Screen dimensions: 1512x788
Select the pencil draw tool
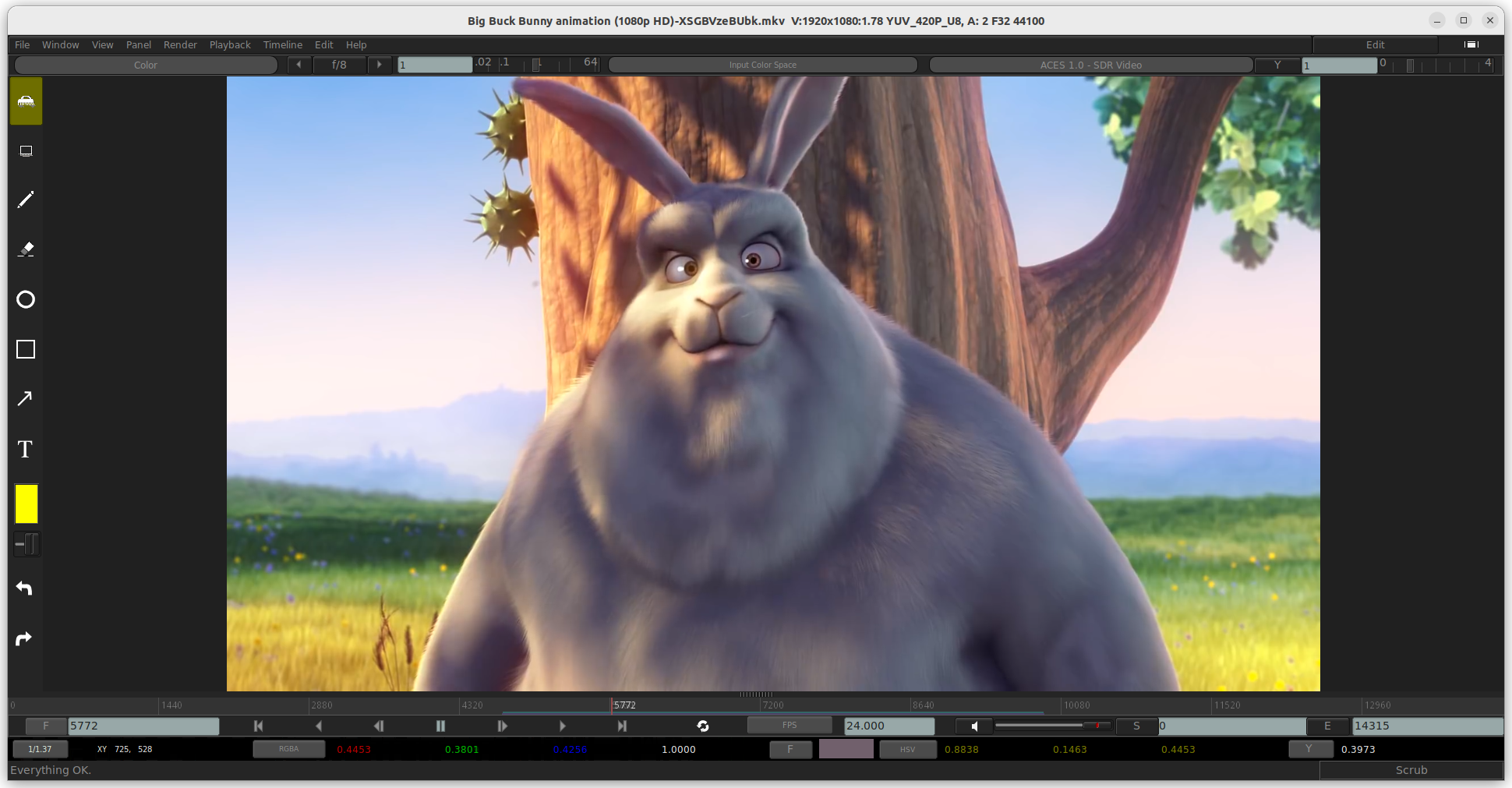pos(26,200)
